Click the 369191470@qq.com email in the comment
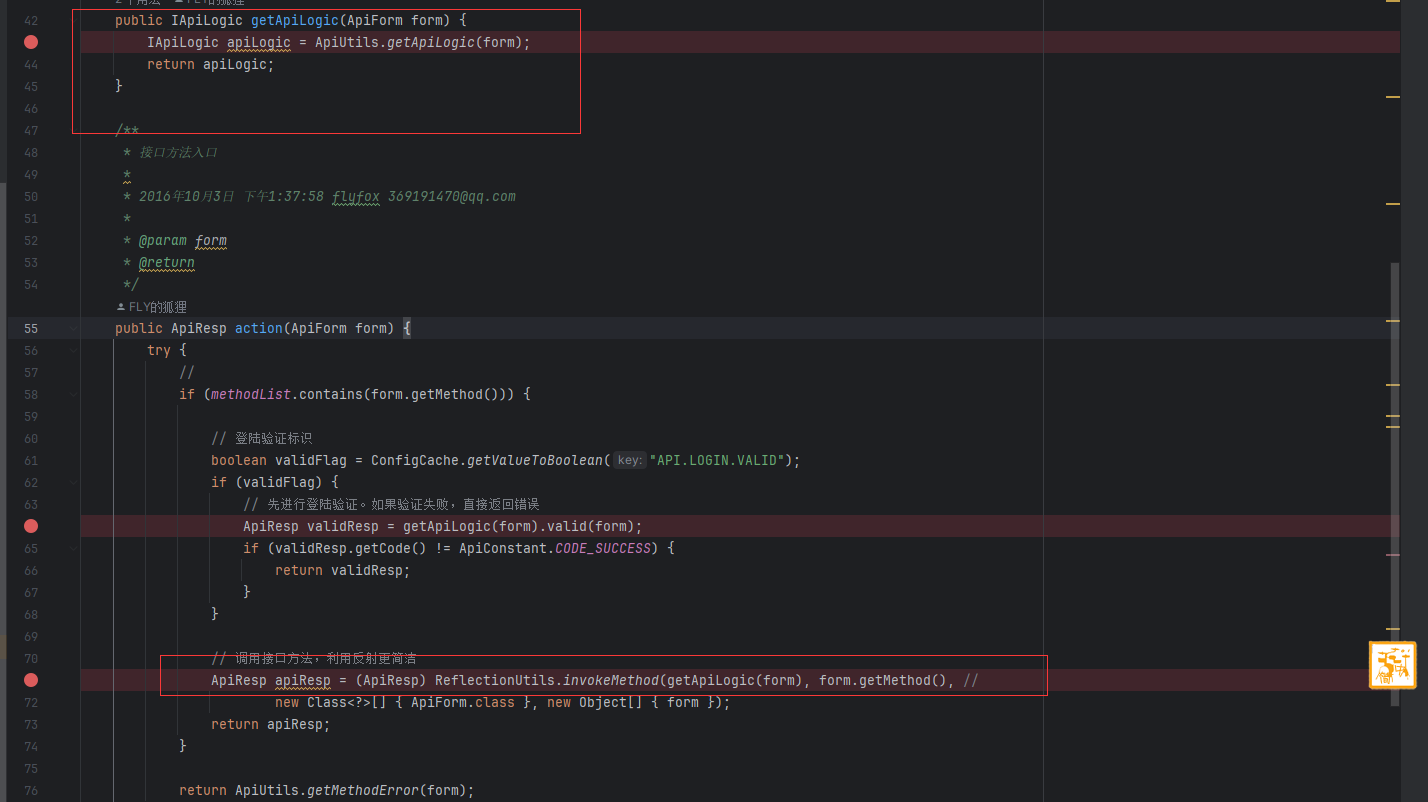Screen dimensions: 1428x802 [451, 196]
